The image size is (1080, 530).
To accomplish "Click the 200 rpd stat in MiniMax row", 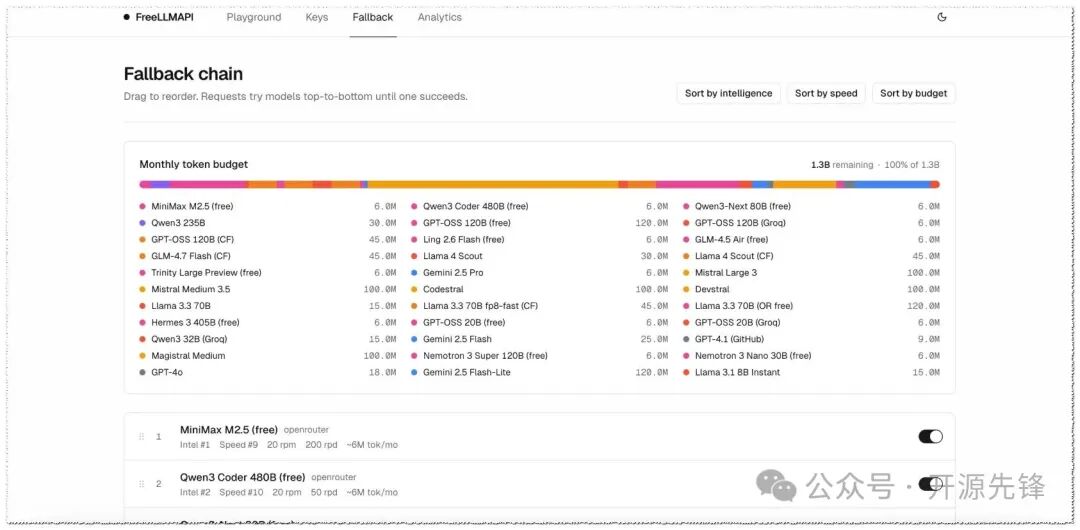I will 322,445.
